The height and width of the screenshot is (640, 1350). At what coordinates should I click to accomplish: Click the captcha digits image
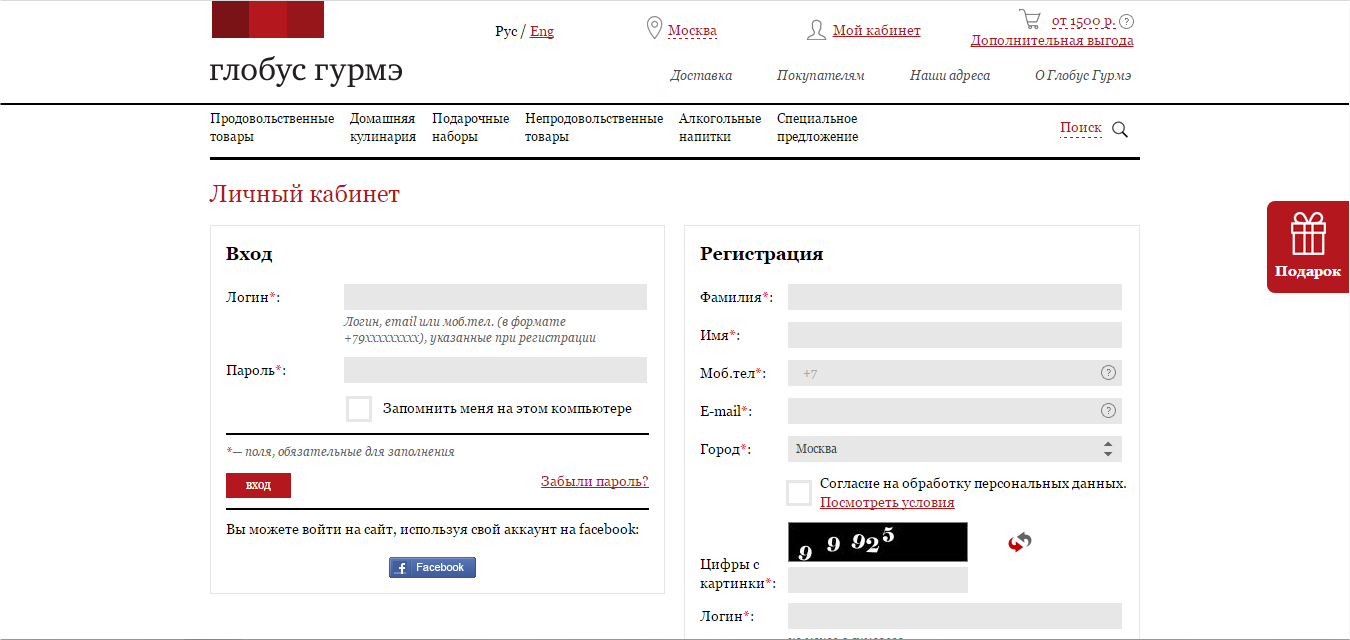point(878,542)
